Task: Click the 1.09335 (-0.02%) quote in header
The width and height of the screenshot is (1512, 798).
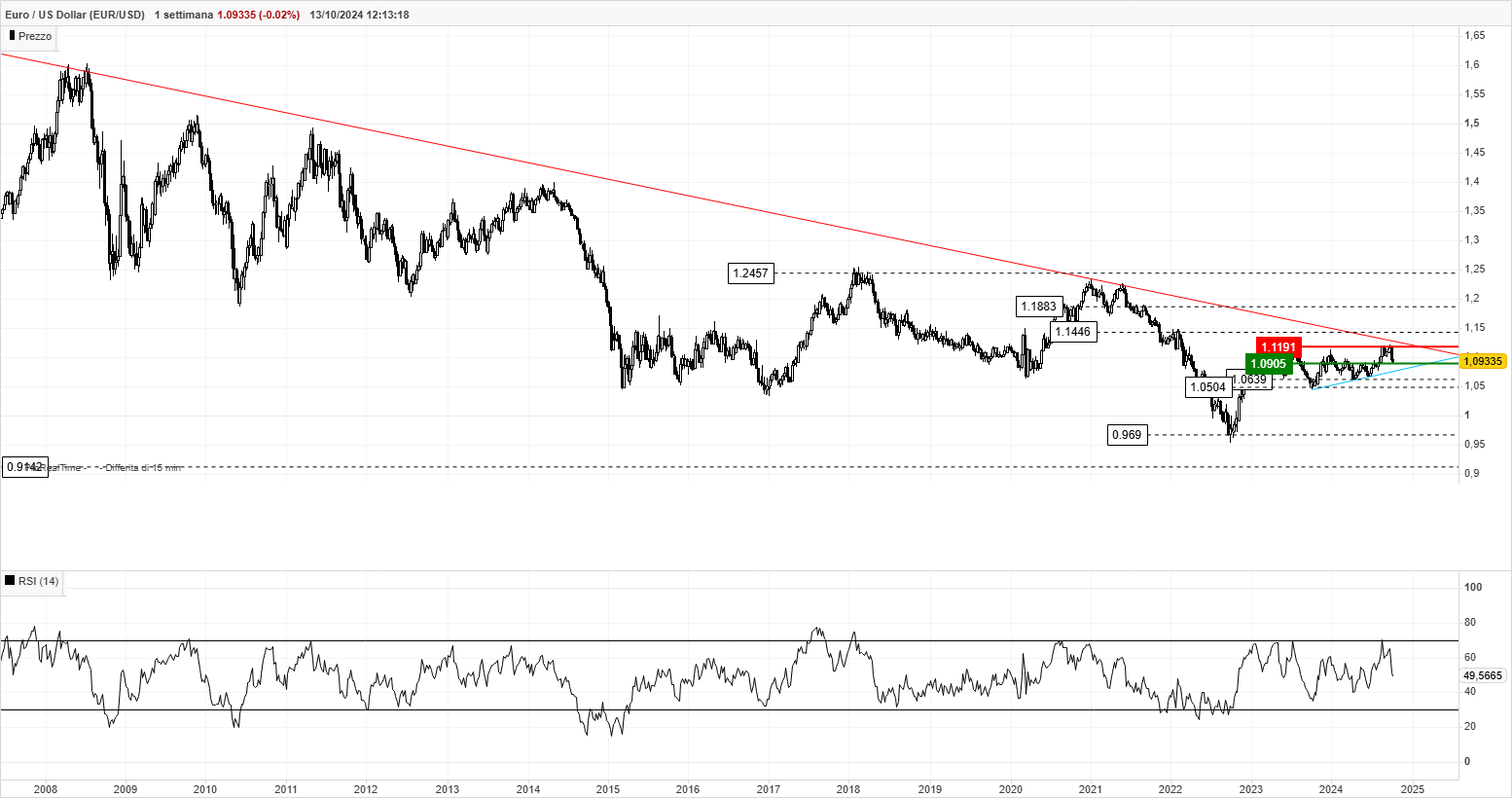Action: [258, 15]
